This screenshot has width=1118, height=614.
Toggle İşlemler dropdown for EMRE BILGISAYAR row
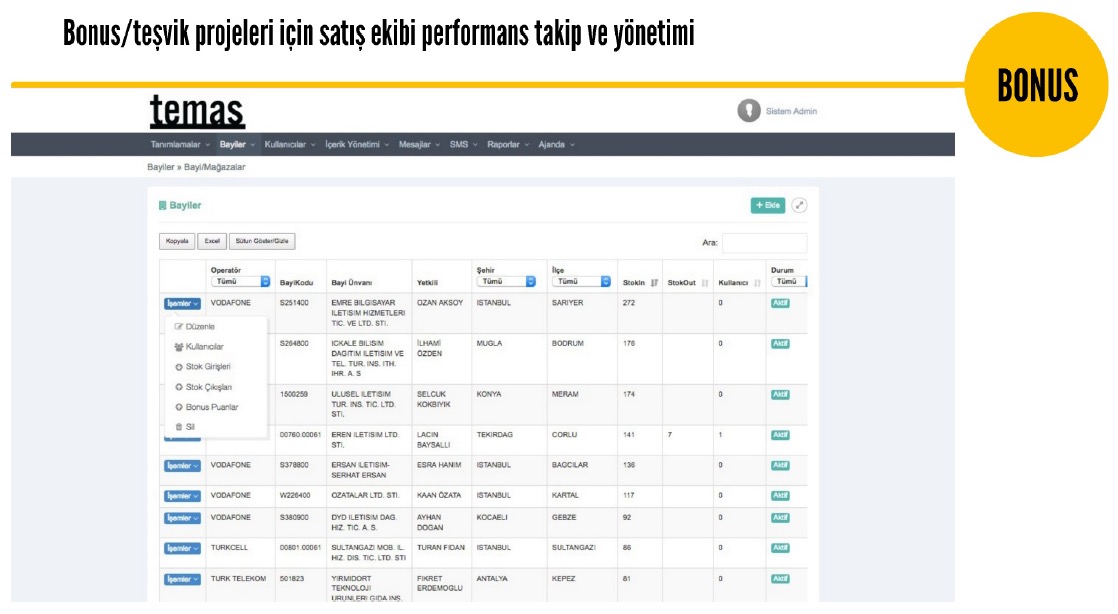[182, 304]
